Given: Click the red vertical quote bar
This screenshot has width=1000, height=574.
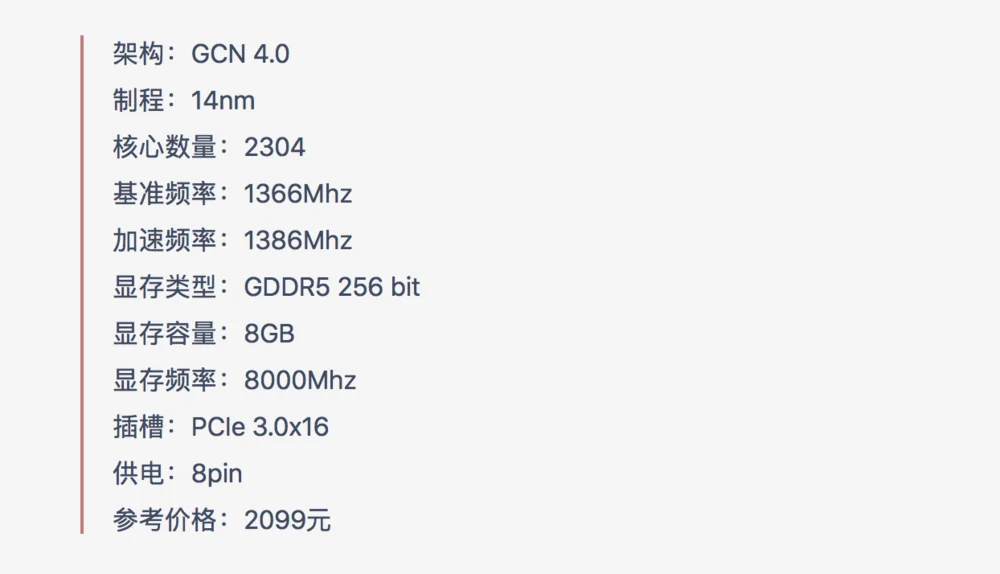Looking at the screenshot, I should tap(82, 284).
